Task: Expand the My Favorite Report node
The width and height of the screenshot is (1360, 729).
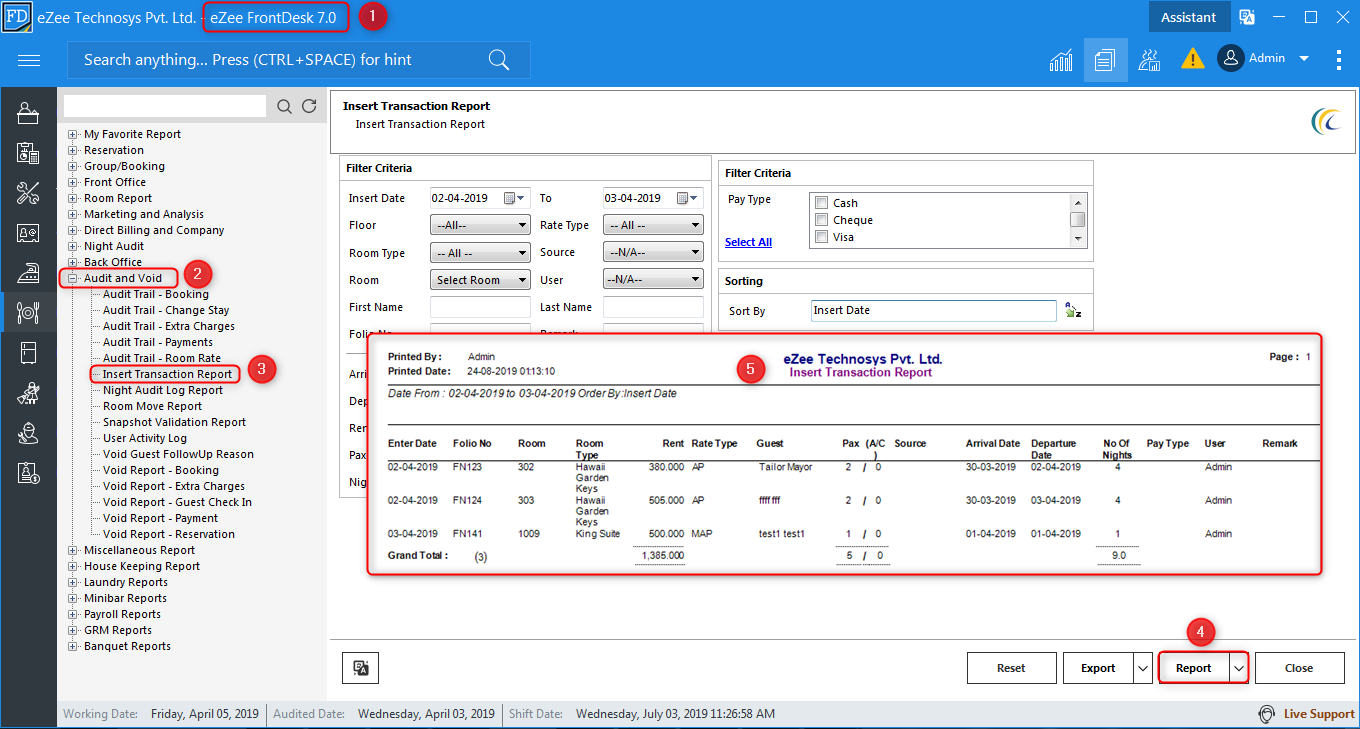Action: click(x=72, y=134)
